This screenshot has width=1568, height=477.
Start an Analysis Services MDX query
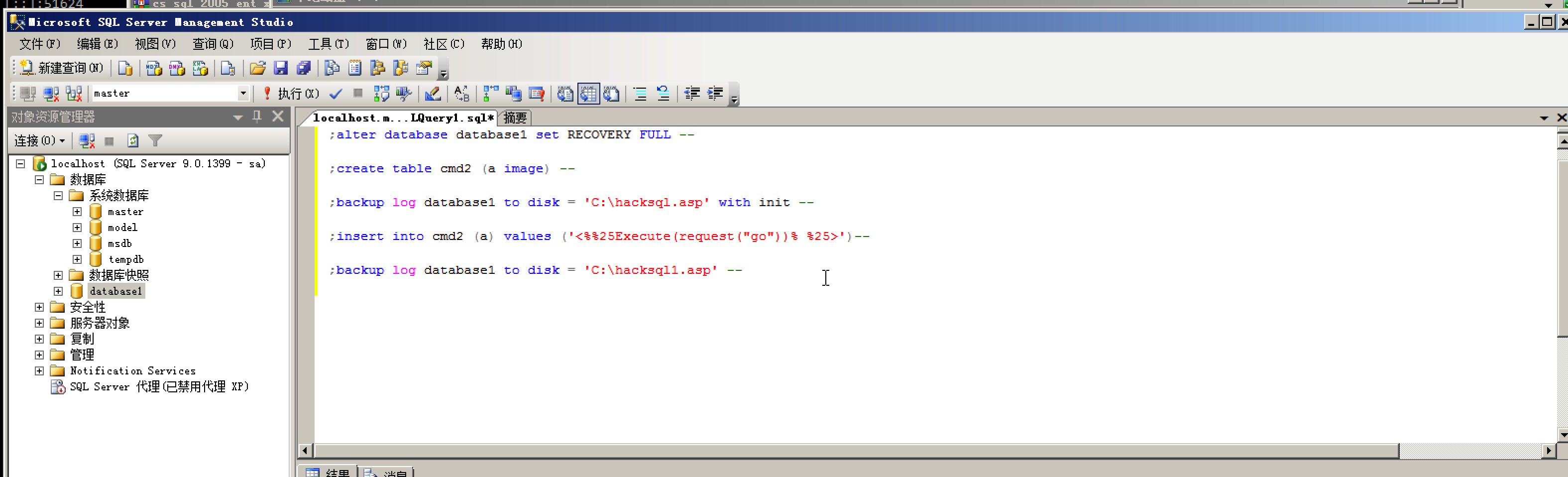click(x=154, y=68)
